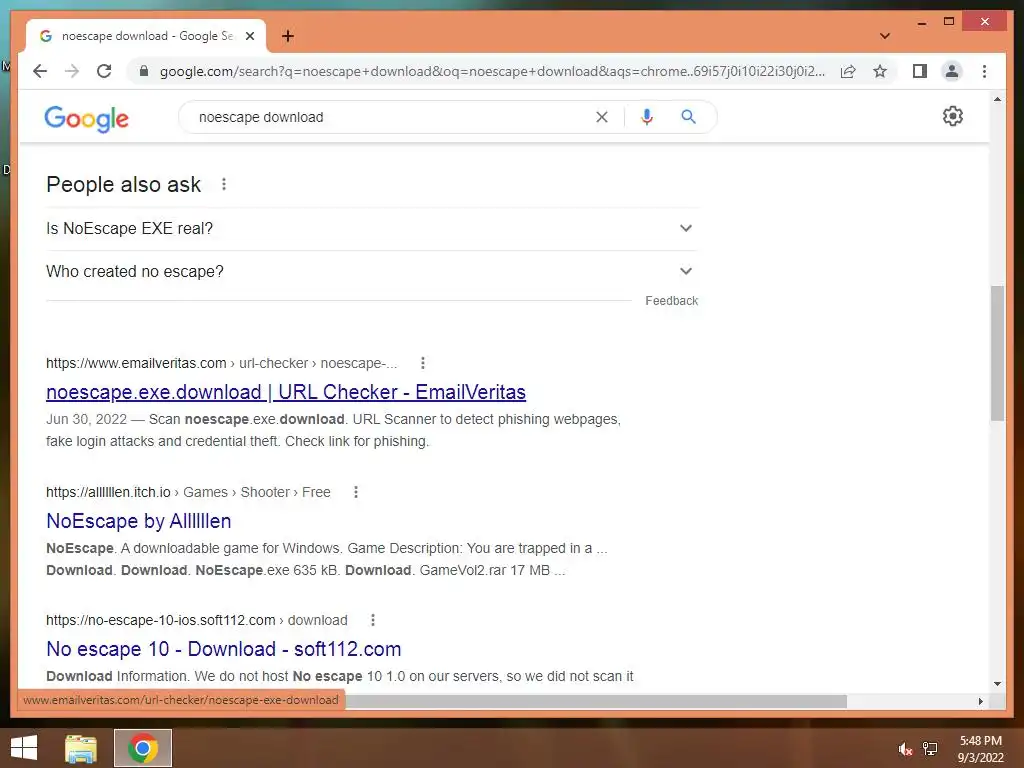
Task: Click the vertical scrollbar thumb
Action: coord(997,353)
